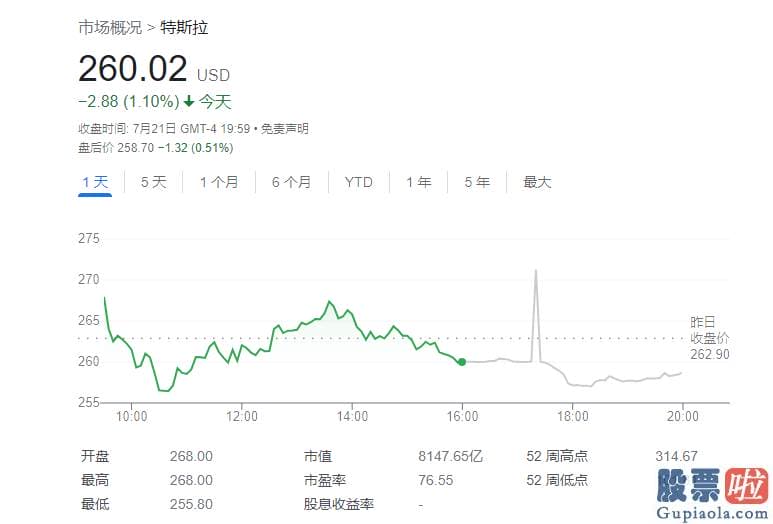773x524 pixels.
Task: Click the 最低 value 255.80
Action: (191, 504)
